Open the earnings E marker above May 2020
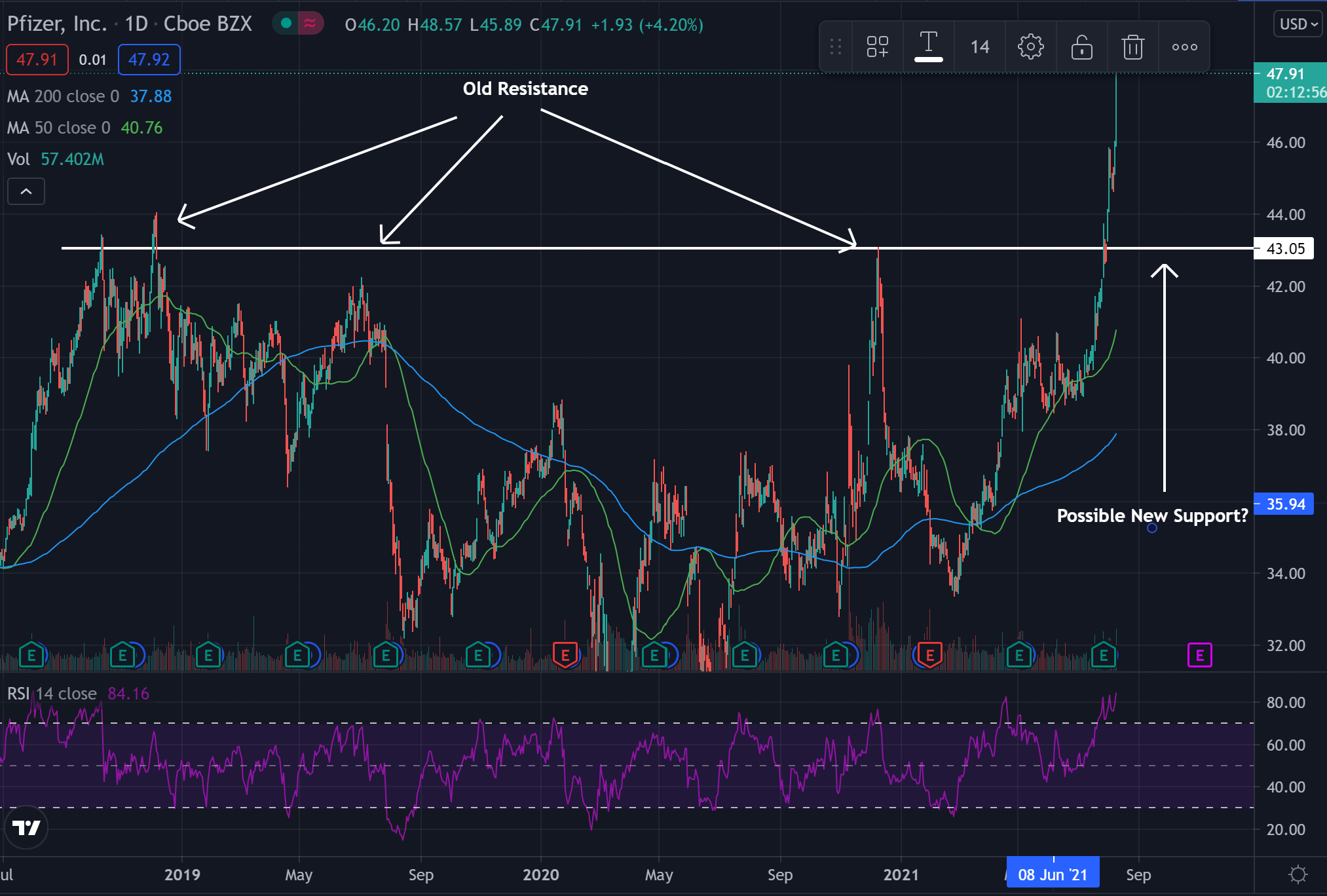 click(x=654, y=655)
